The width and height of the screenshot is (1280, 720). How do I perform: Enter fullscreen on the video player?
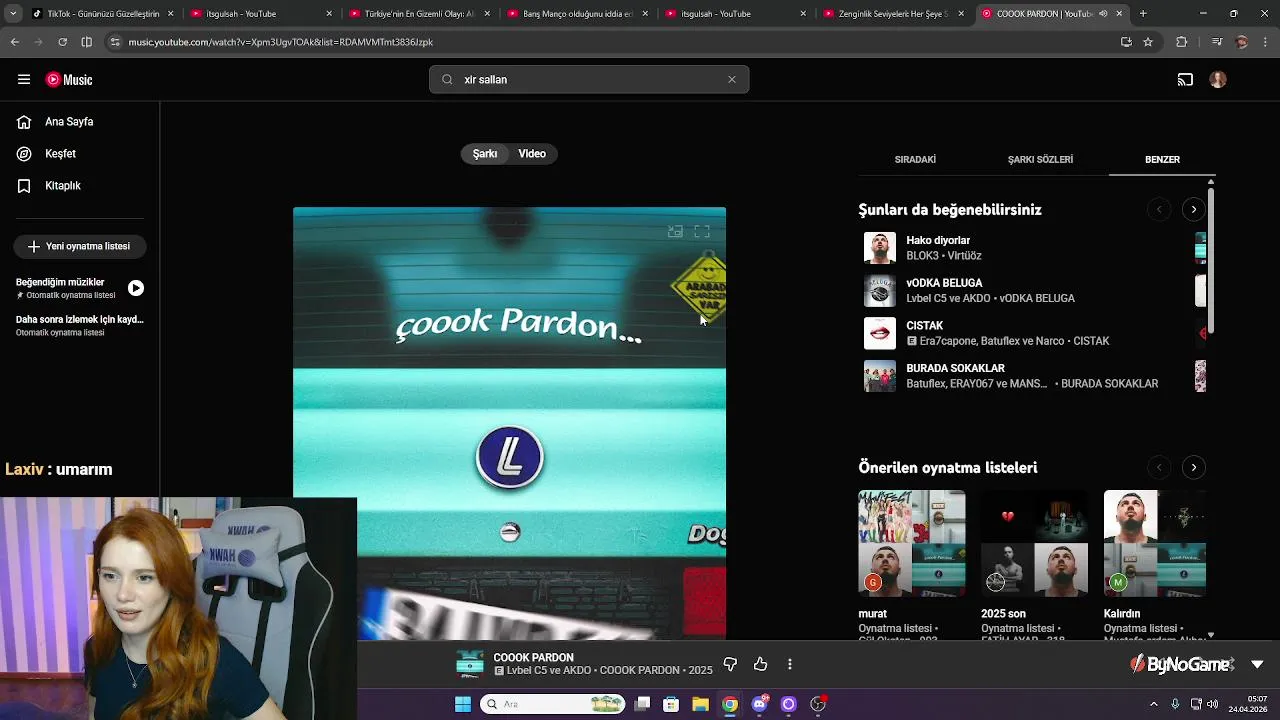(x=702, y=231)
